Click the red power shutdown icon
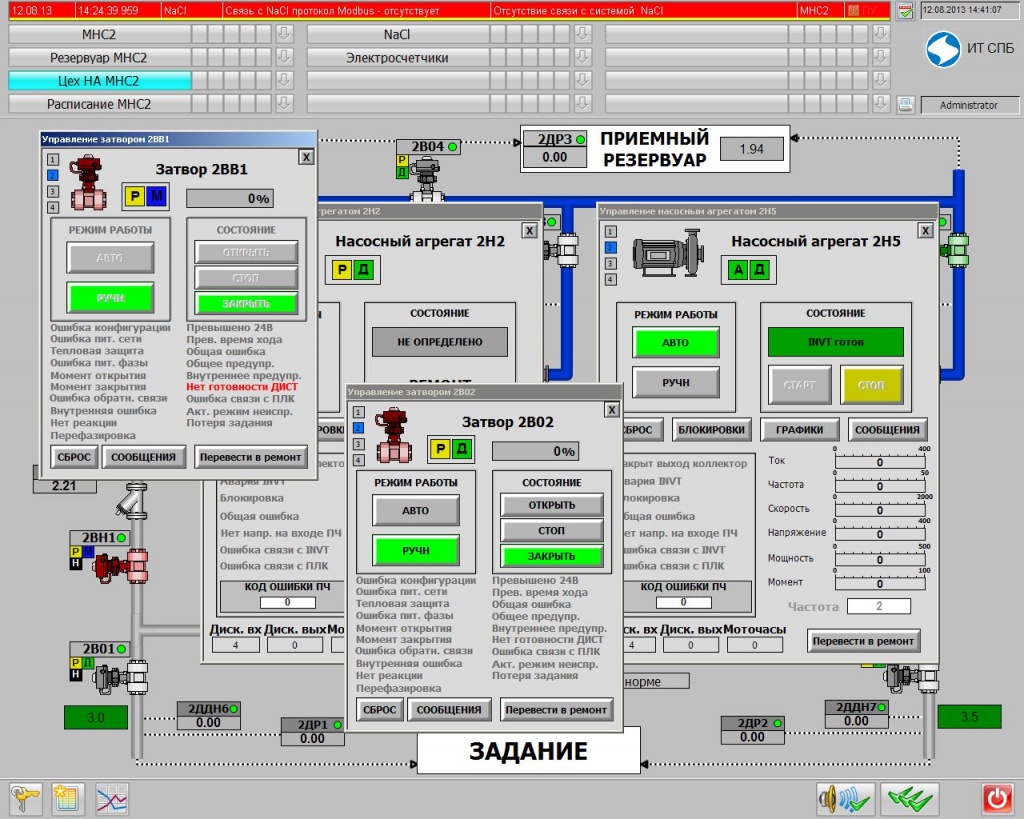1024x819 pixels. 997,798
